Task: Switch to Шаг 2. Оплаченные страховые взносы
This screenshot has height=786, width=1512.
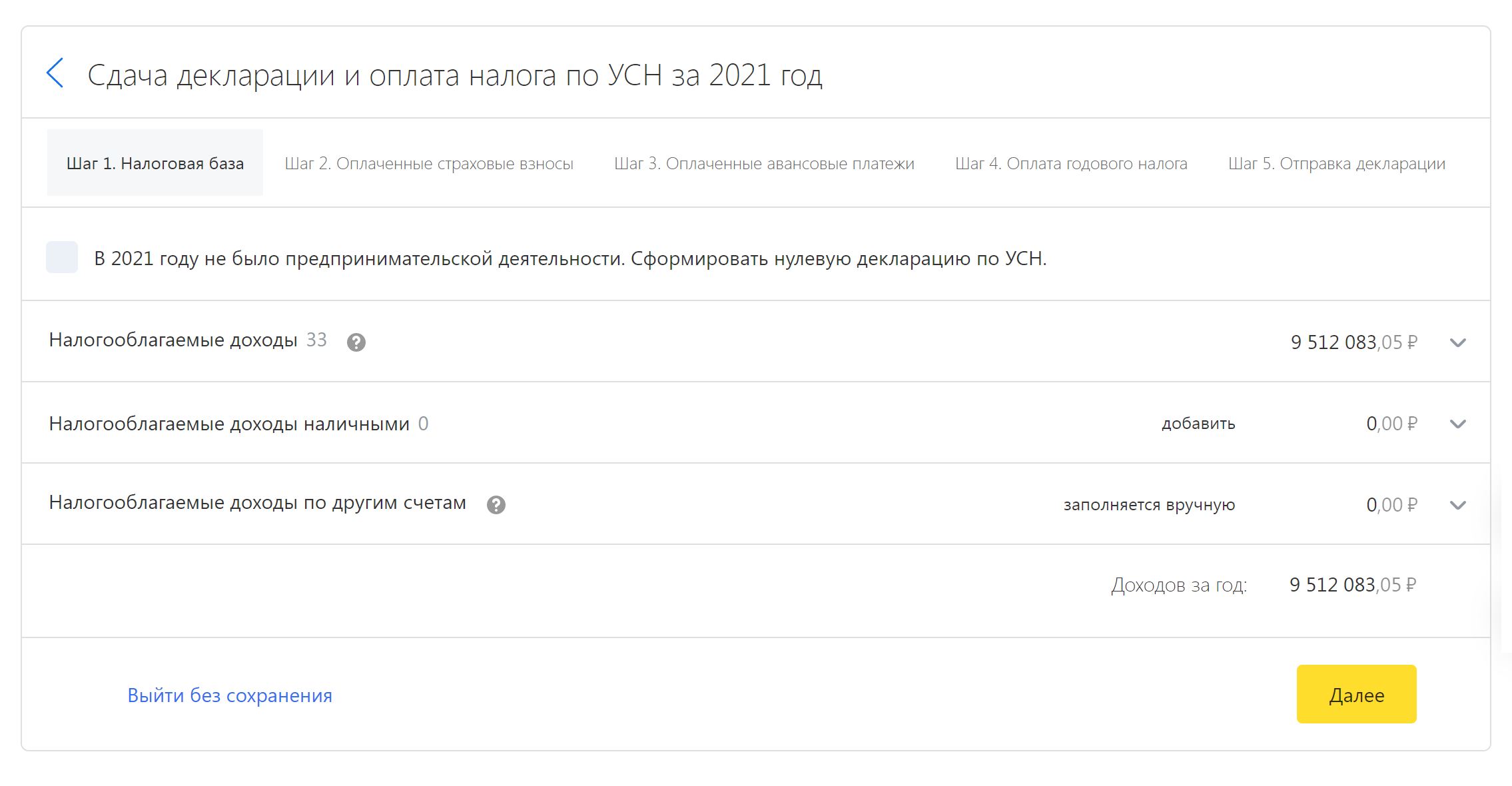Action: [x=429, y=163]
